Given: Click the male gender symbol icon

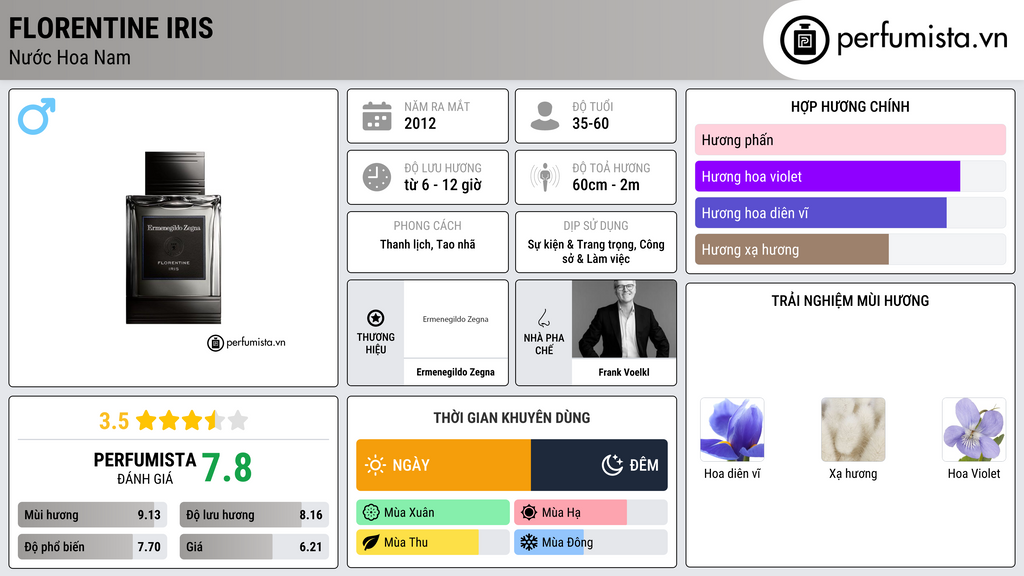Looking at the screenshot, I should pos(37,116).
